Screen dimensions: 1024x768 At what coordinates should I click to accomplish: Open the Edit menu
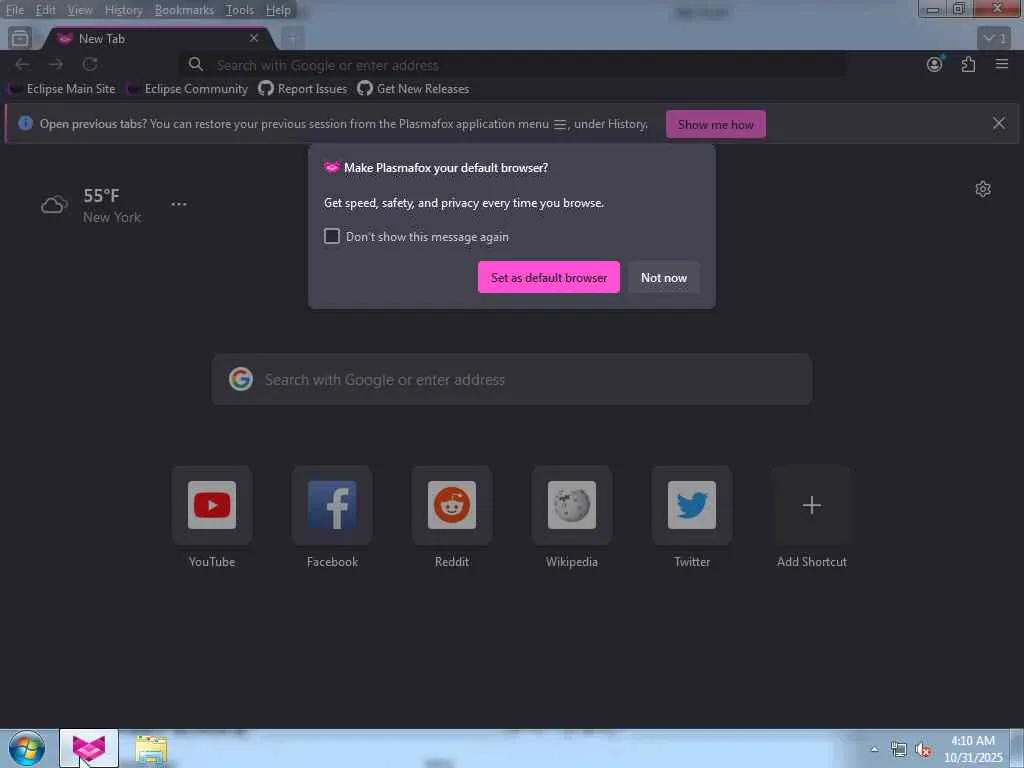45,10
